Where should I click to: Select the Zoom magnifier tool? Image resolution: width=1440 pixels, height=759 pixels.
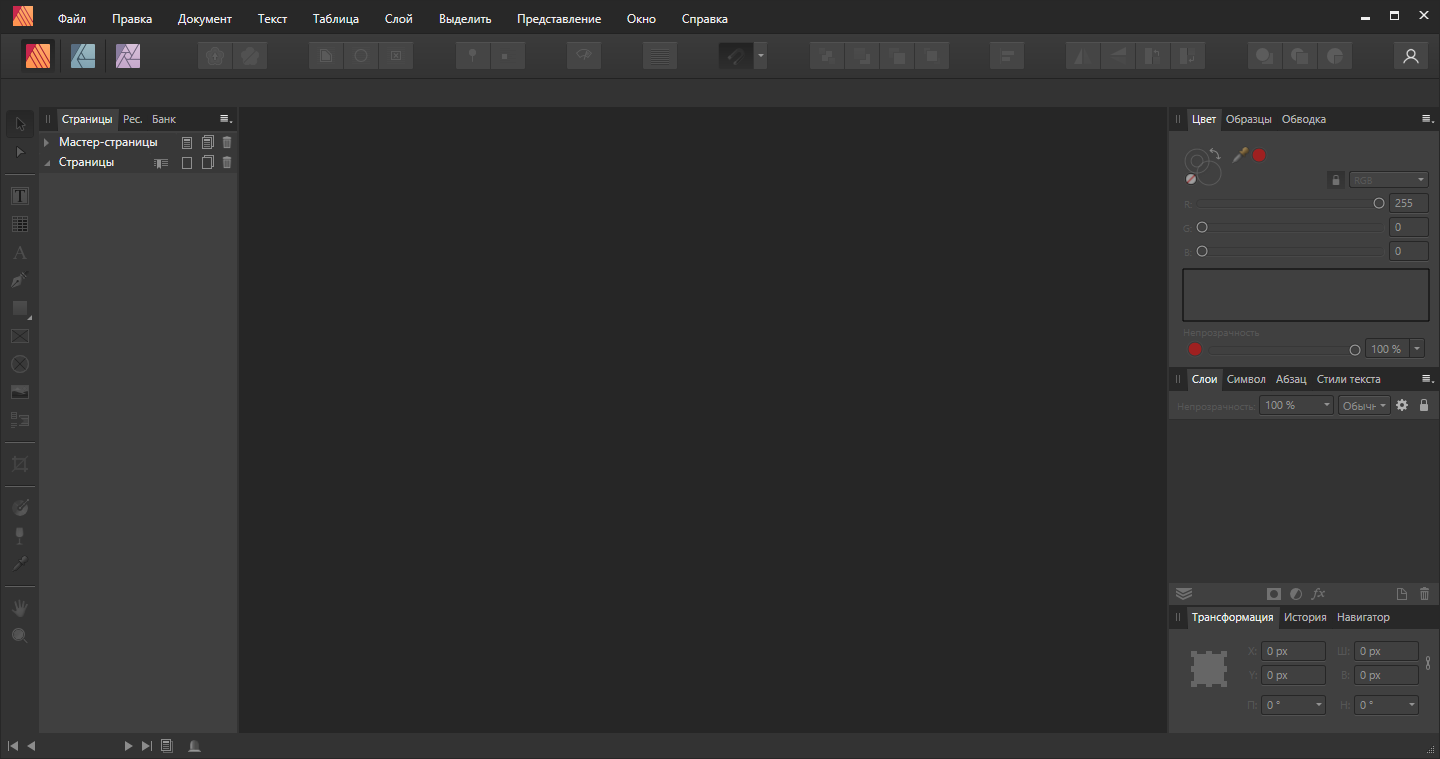20,636
